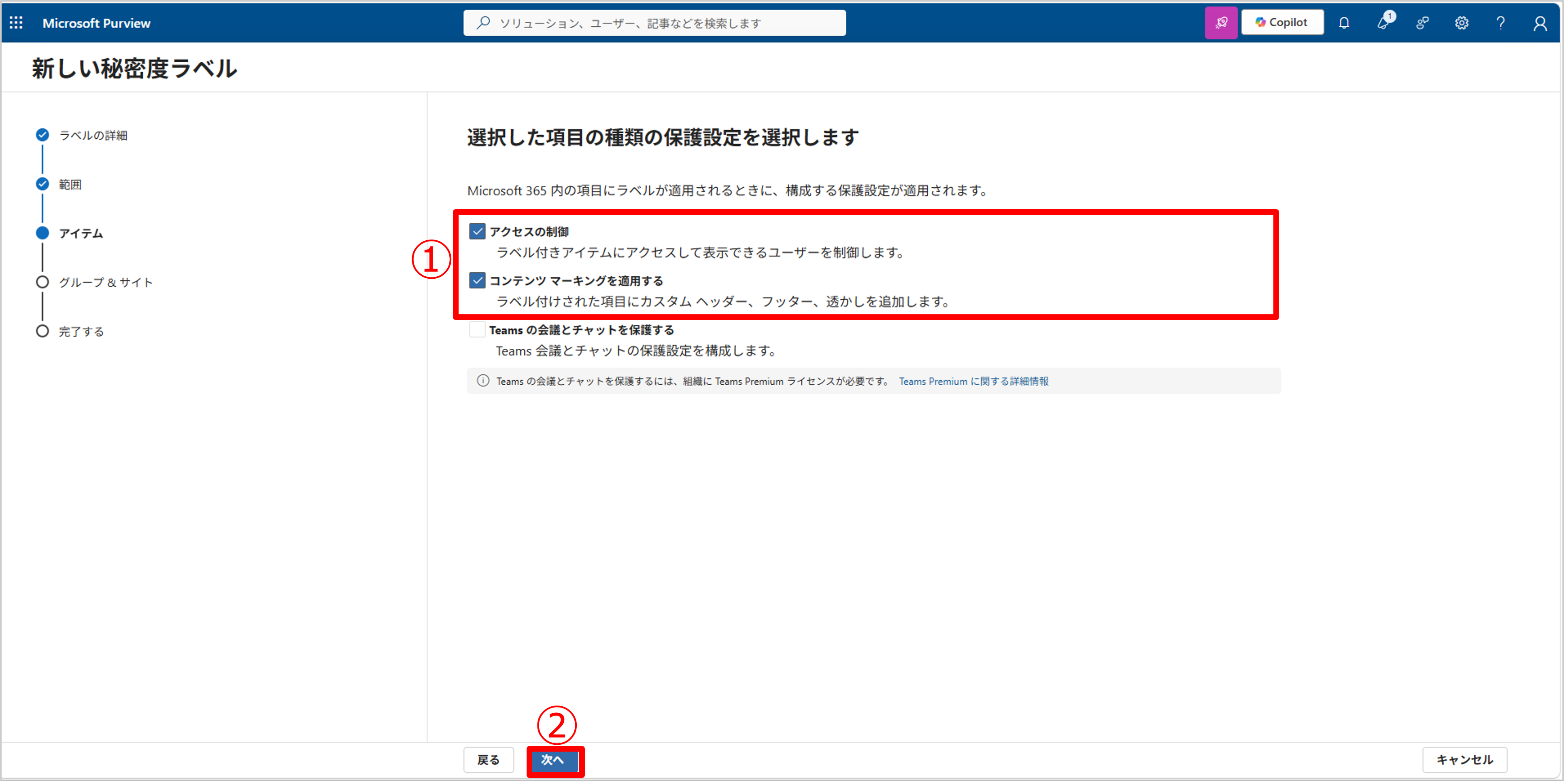Click the 新しい秘密度ラベル page title
Screen dimensions: 1564x784
pyautogui.click(x=134, y=68)
